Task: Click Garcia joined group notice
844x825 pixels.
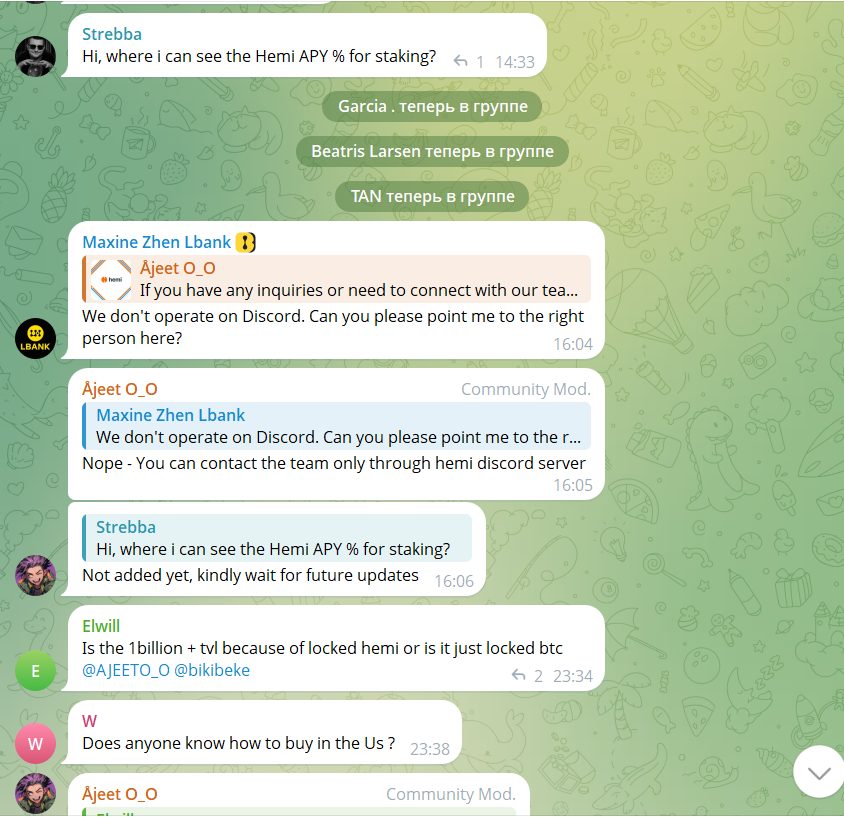Action: click(x=432, y=107)
